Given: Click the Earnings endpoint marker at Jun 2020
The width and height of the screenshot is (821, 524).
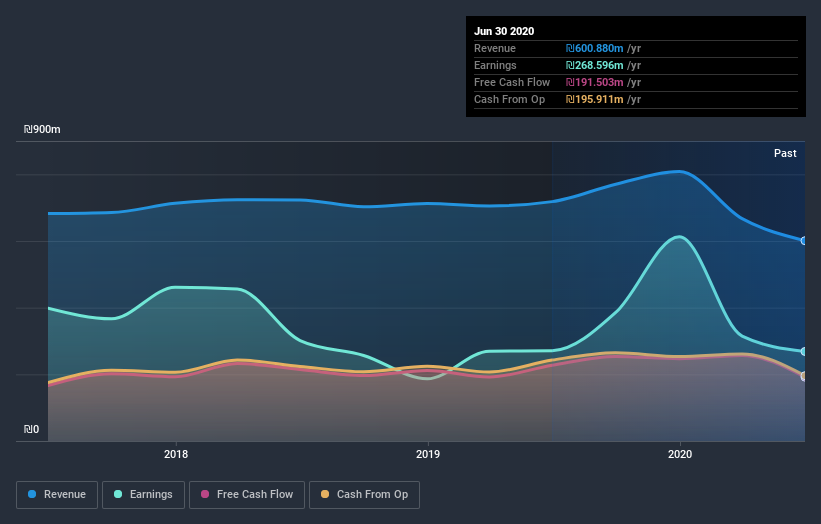Looking at the screenshot, I should [804, 351].
